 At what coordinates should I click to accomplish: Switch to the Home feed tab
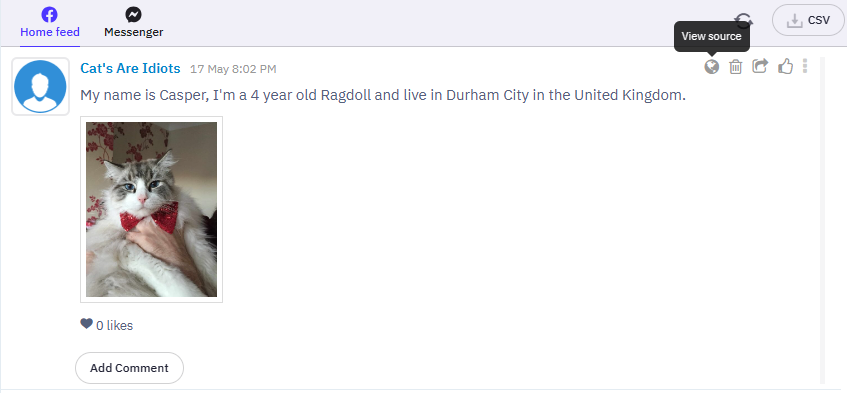point(50,23)
